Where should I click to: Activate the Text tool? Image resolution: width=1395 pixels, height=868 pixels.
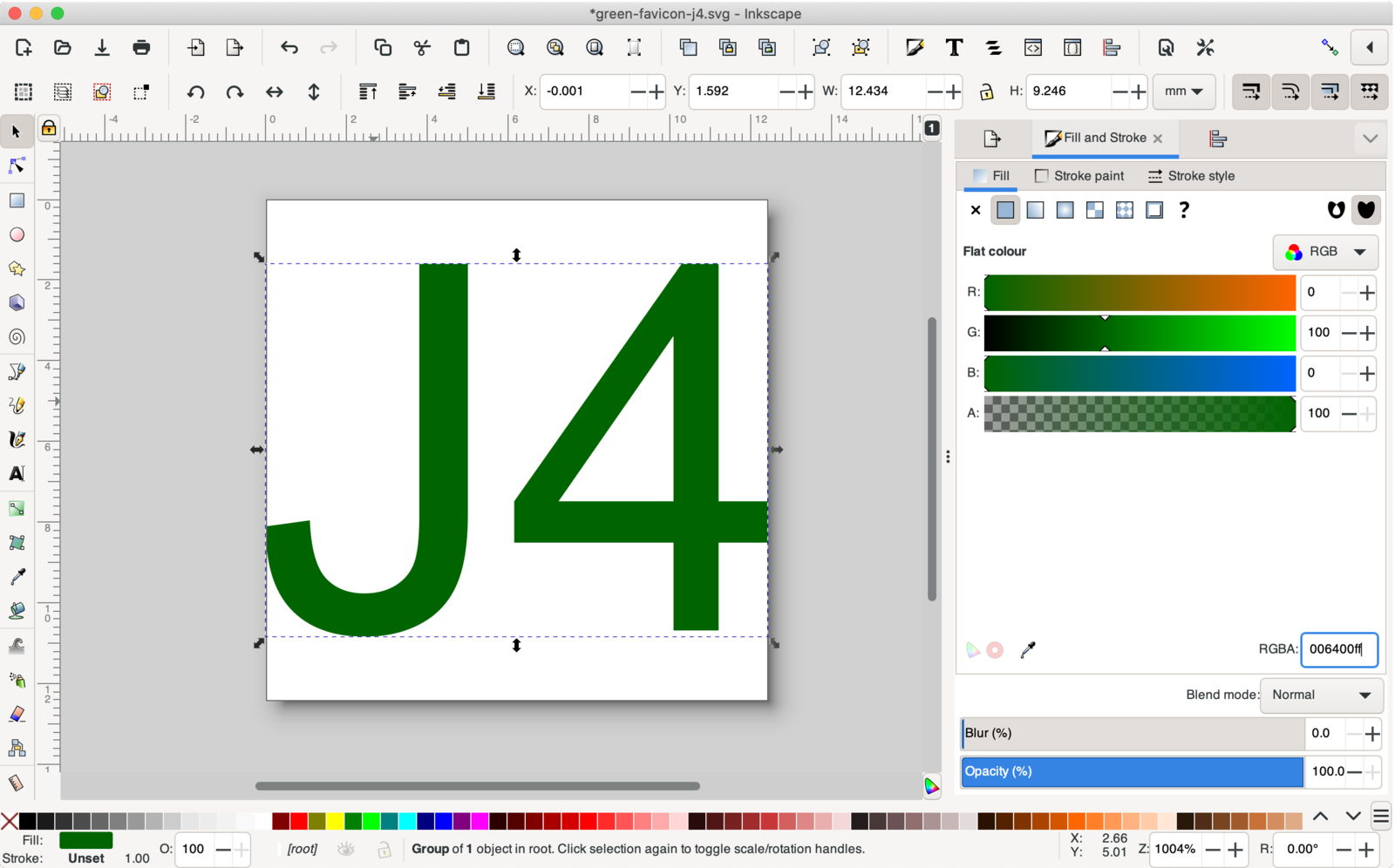tap(17, 474)
